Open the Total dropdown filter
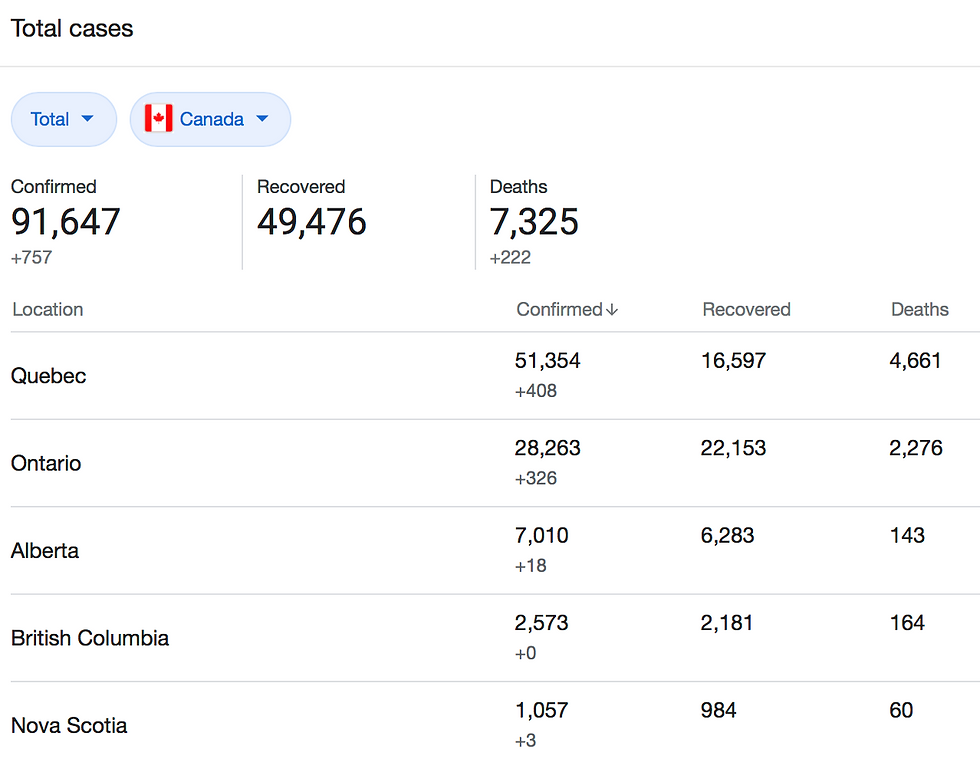The image size is (980, 768). click(63, 119)
